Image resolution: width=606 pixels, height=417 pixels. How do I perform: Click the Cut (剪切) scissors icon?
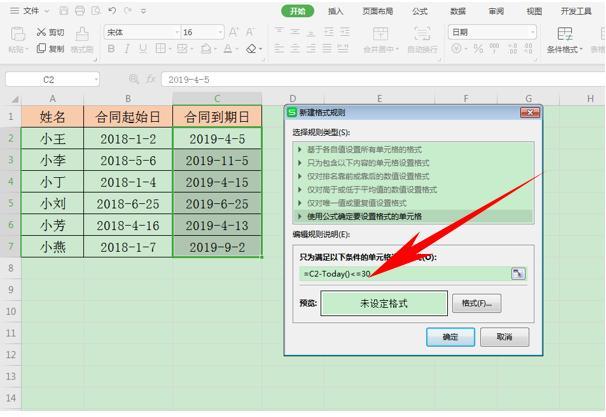(x=41, y=32)
